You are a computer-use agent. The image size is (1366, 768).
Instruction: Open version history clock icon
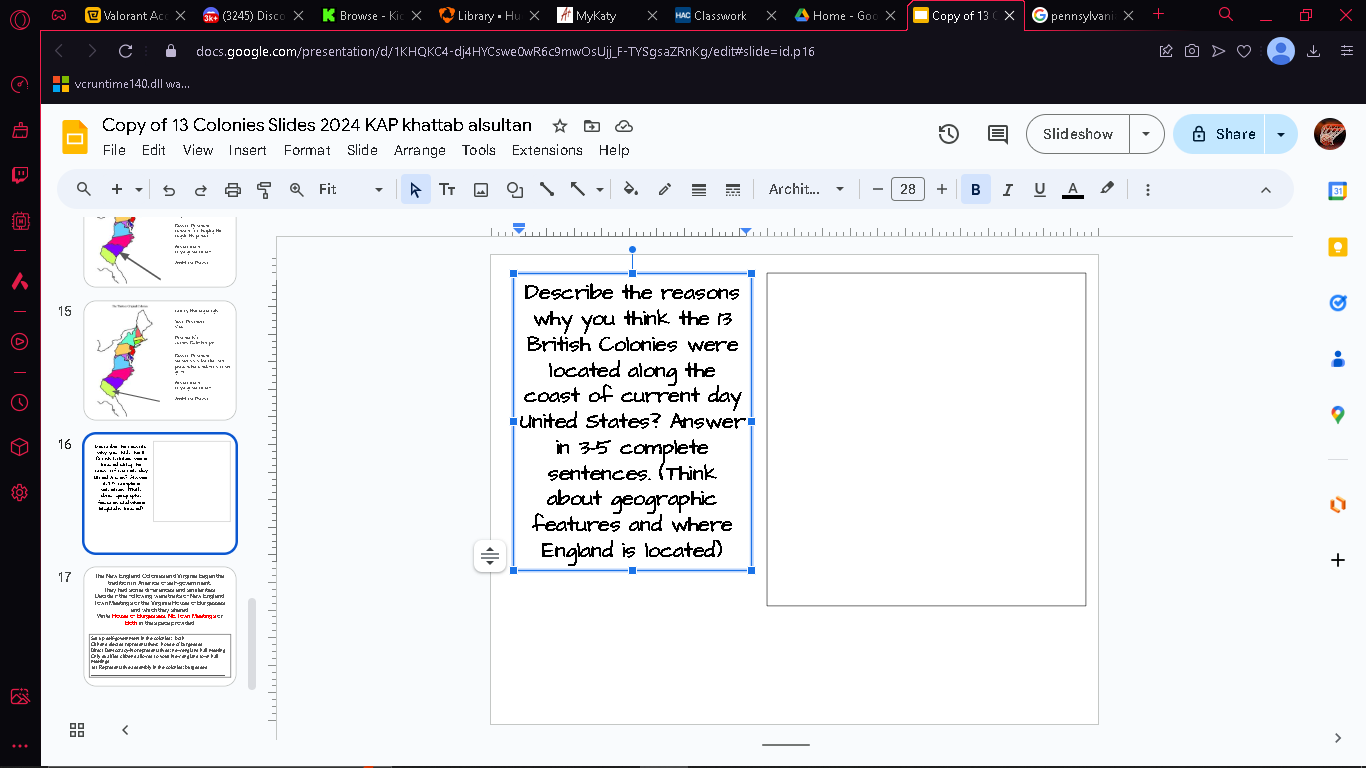pyautogui.click(x=949, y=134)
